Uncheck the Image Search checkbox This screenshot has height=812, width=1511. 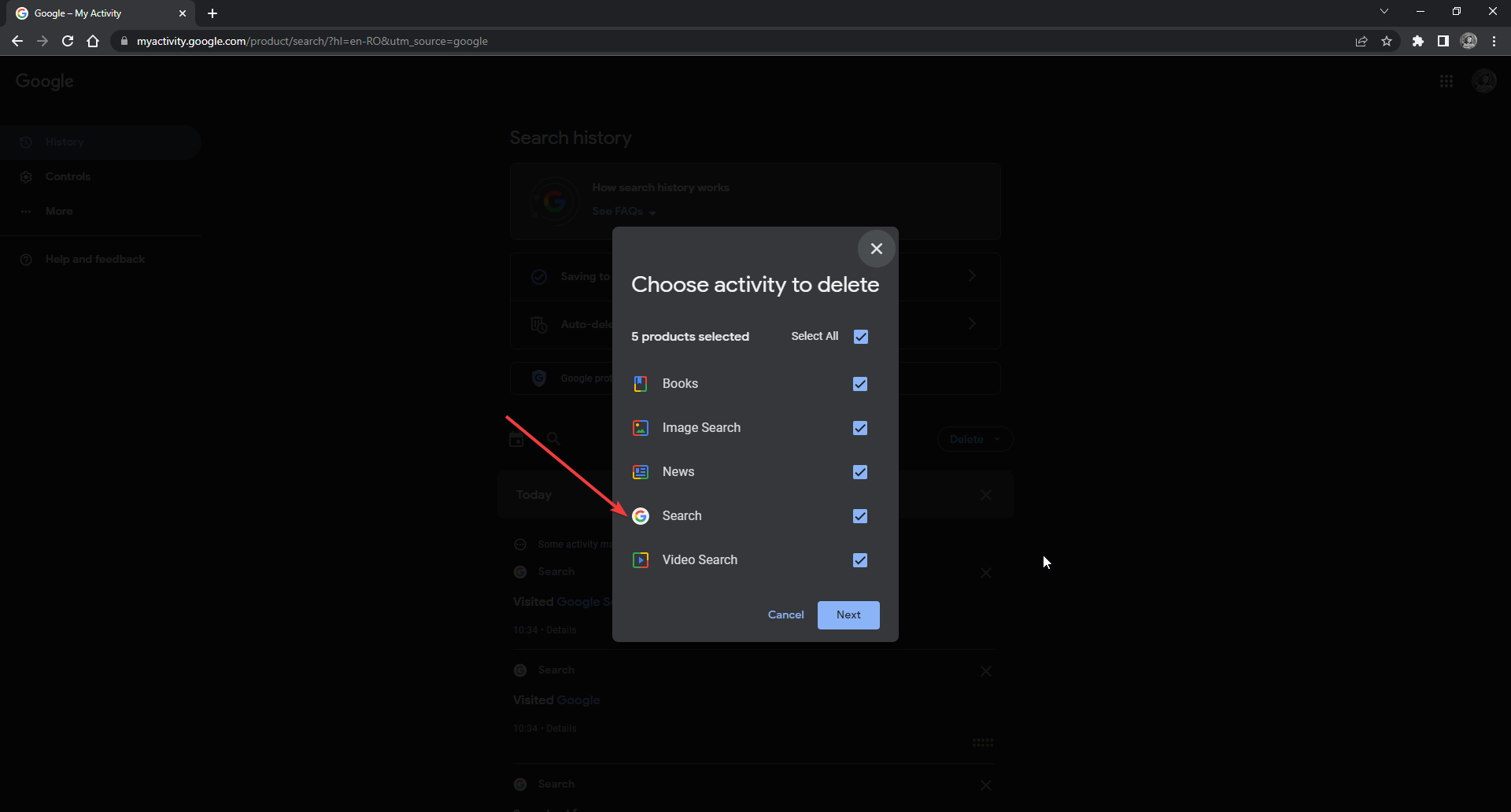coord(860,428)
